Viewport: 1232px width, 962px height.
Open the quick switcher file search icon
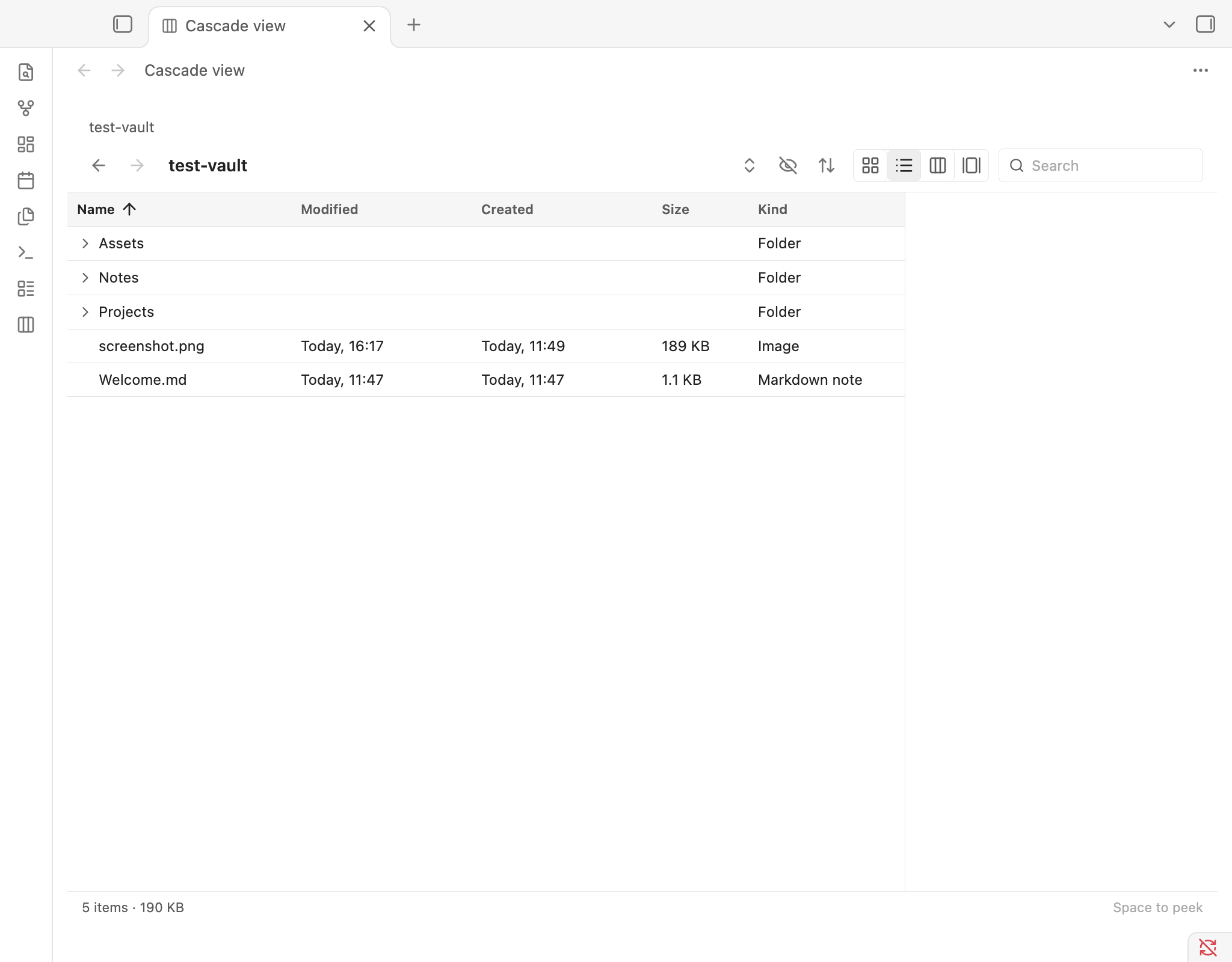click(26, 72)
